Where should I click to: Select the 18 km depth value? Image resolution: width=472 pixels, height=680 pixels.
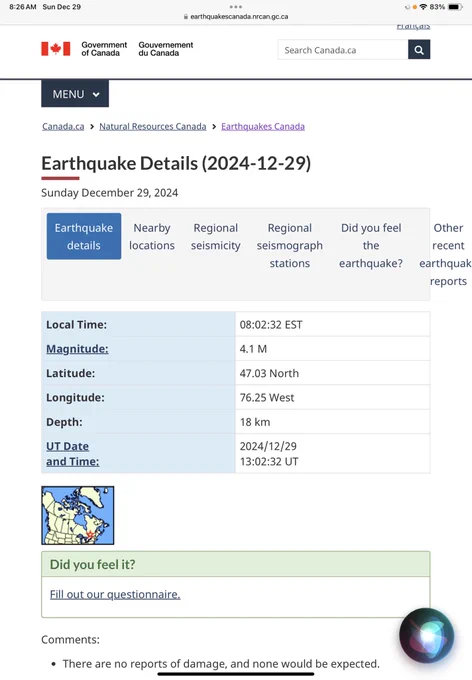[255, 422]
